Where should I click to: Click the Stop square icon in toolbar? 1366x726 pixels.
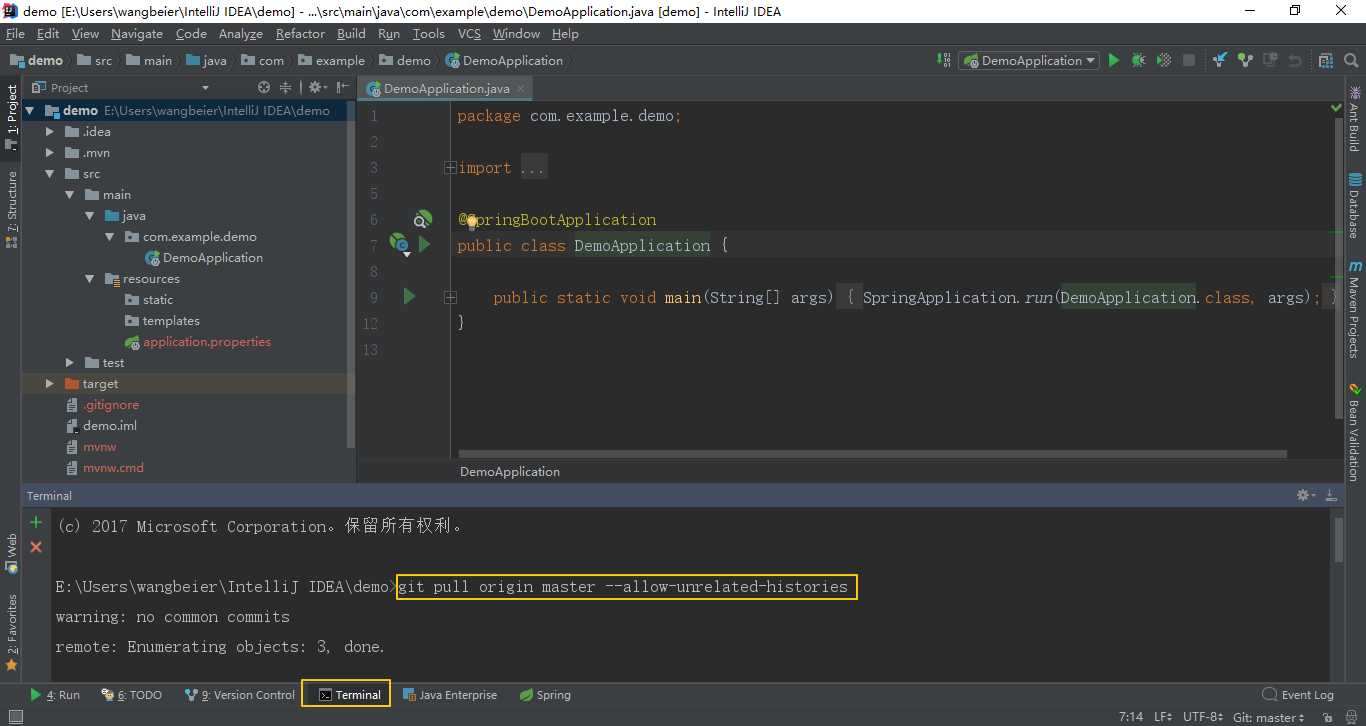(x=1189, y=60)
